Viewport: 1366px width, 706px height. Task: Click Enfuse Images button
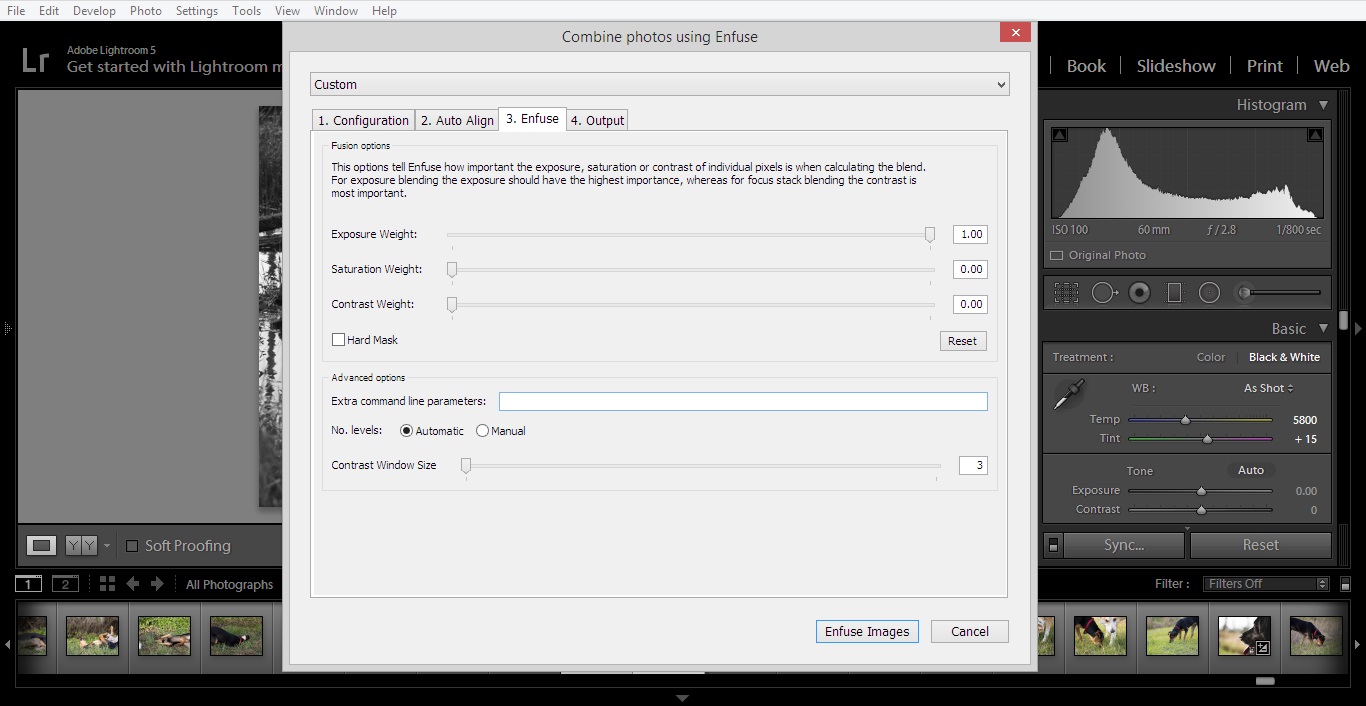[x=867, y=632]
